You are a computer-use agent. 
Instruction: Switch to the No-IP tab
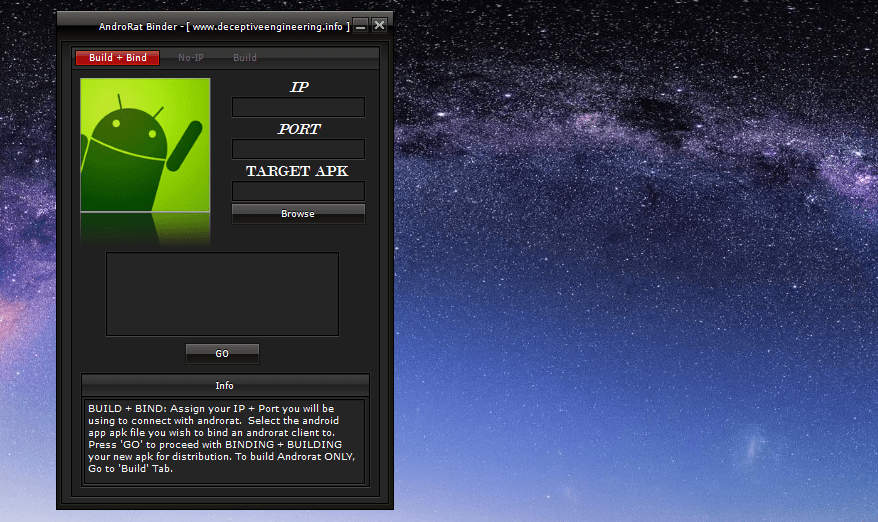tap(191, 58)
